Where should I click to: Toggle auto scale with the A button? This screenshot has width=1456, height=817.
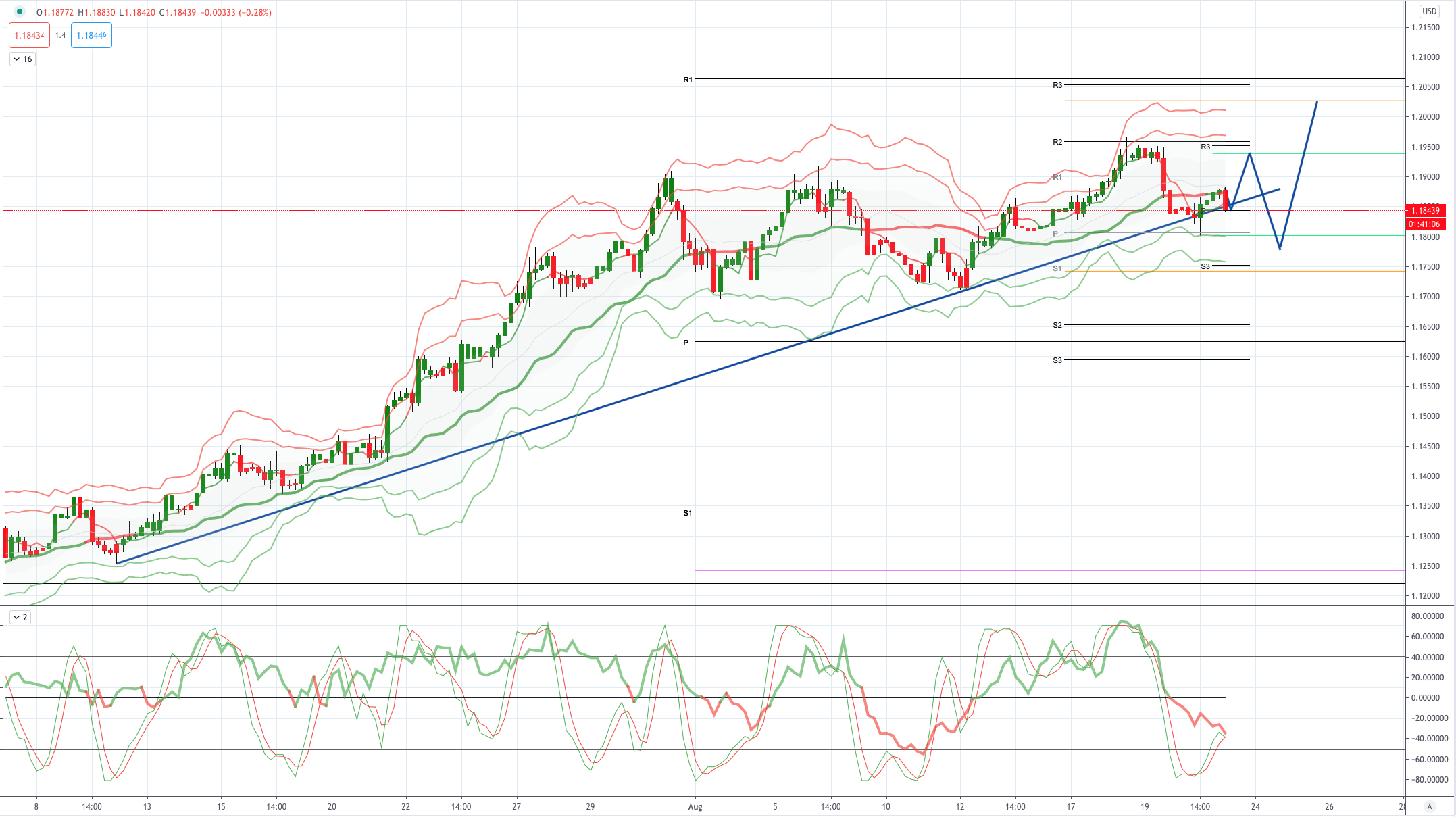coord(1429,806)
